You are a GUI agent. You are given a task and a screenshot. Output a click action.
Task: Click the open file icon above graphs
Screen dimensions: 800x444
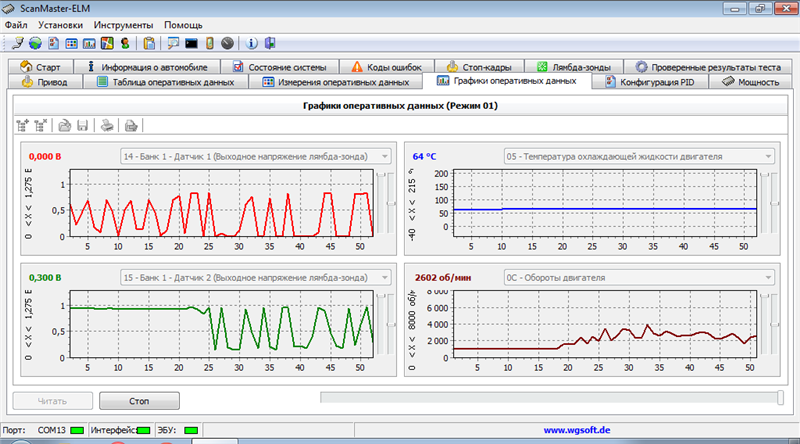click(64, 125)
